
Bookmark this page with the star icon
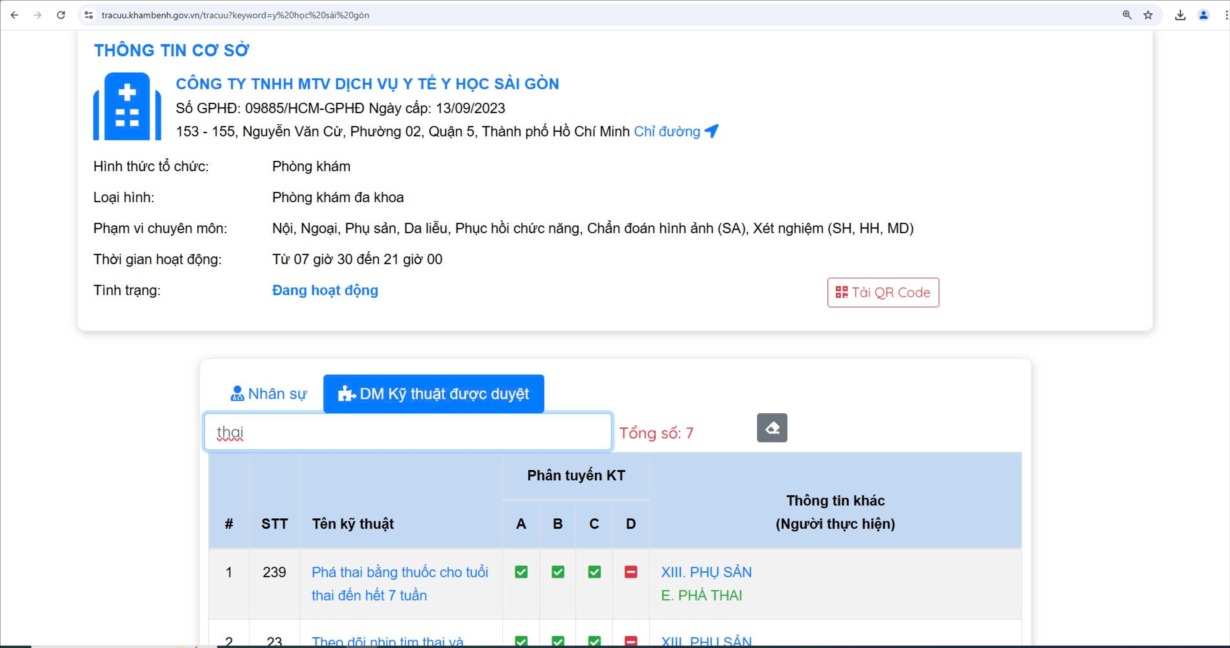[1148, 15]
